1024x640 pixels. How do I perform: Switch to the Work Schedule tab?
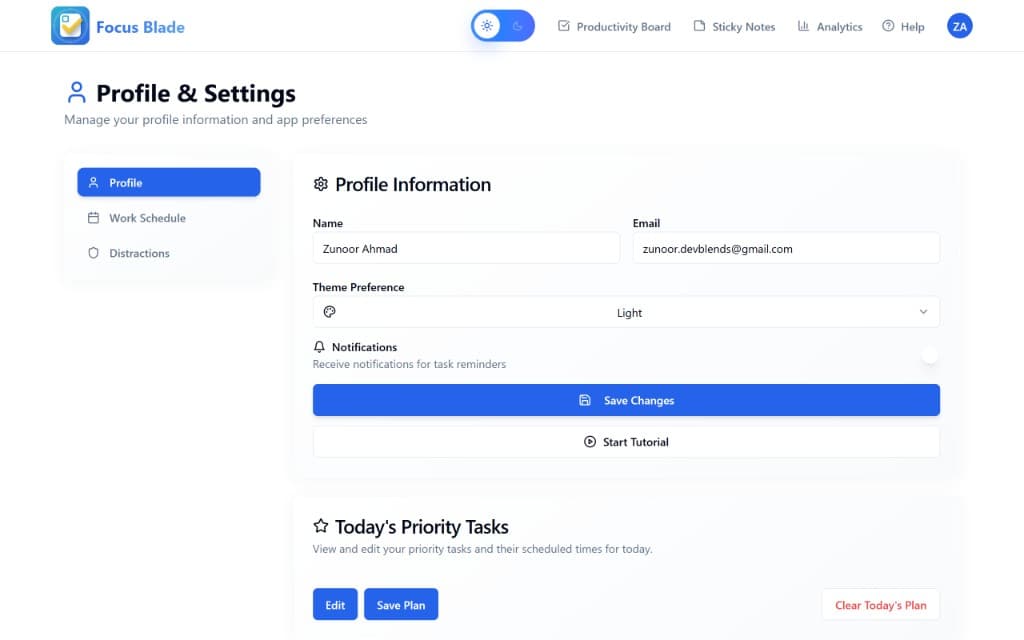coord(168,218)
